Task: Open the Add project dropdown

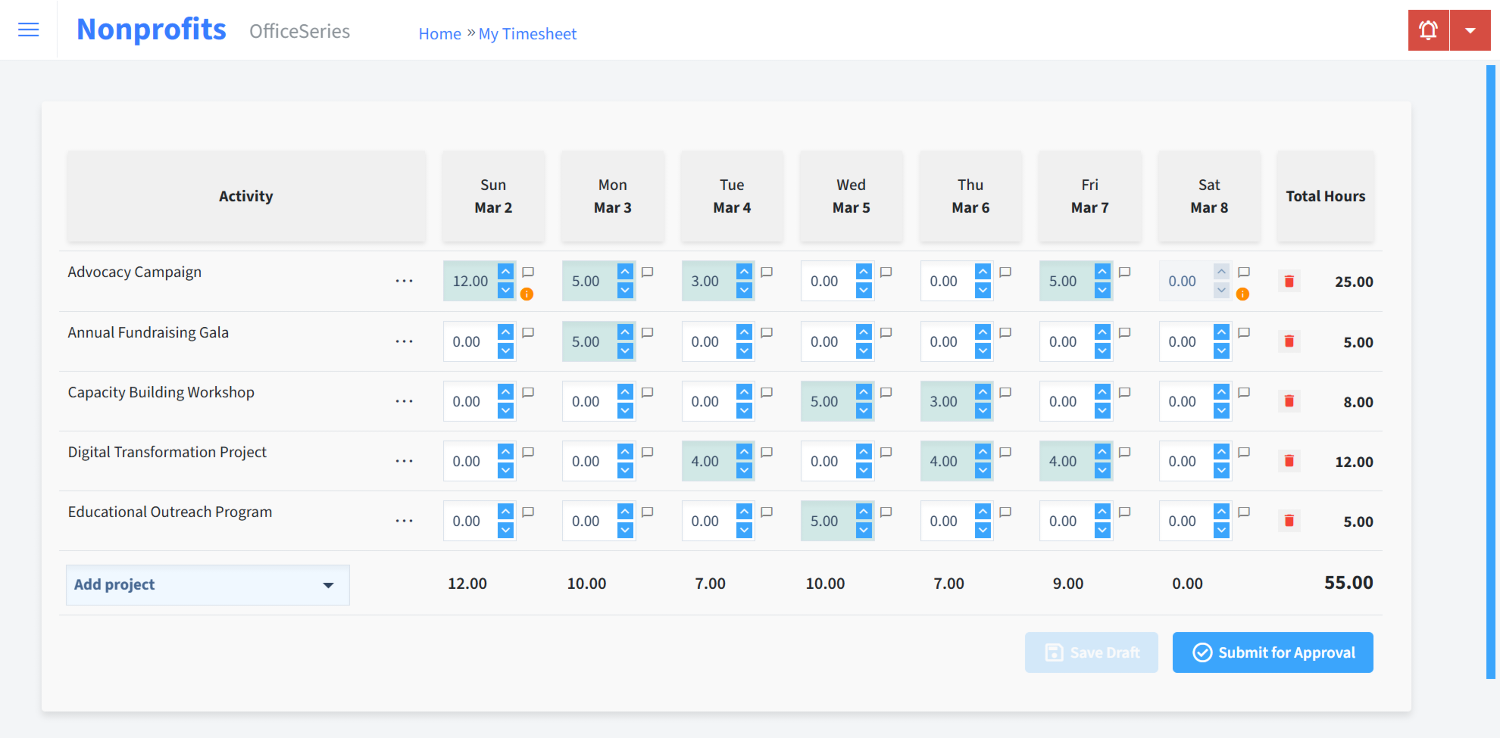Action: click(x=207, y=585)
